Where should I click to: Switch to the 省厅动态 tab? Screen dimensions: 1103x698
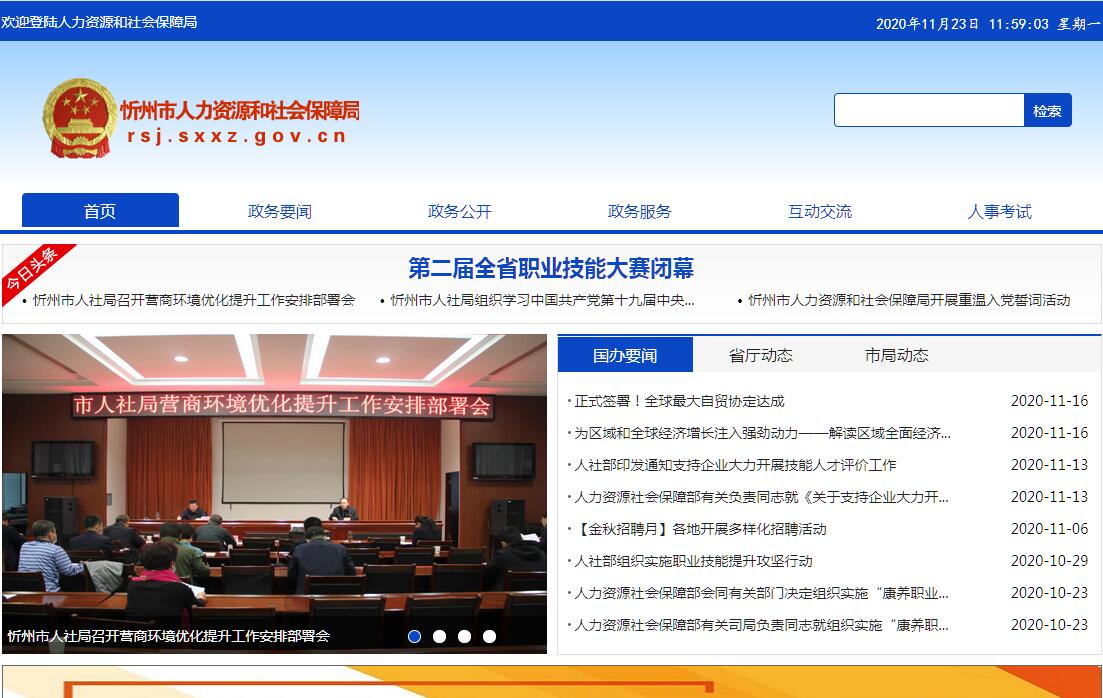pyautogui.click(x=760, y=355)
